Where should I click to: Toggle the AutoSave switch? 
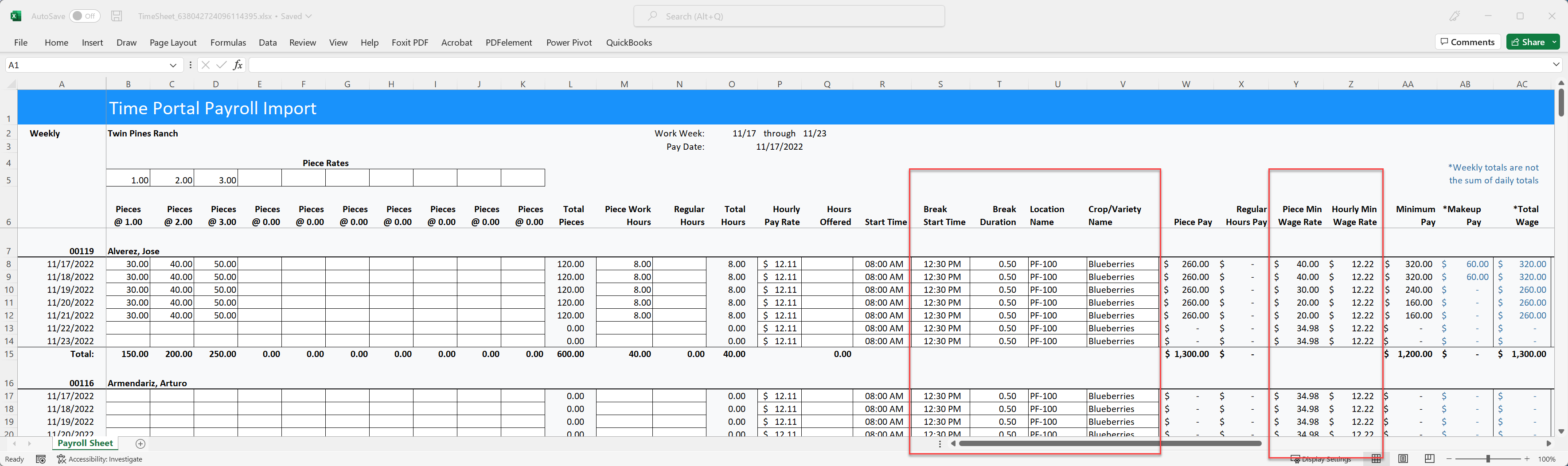tap(85, 16)
